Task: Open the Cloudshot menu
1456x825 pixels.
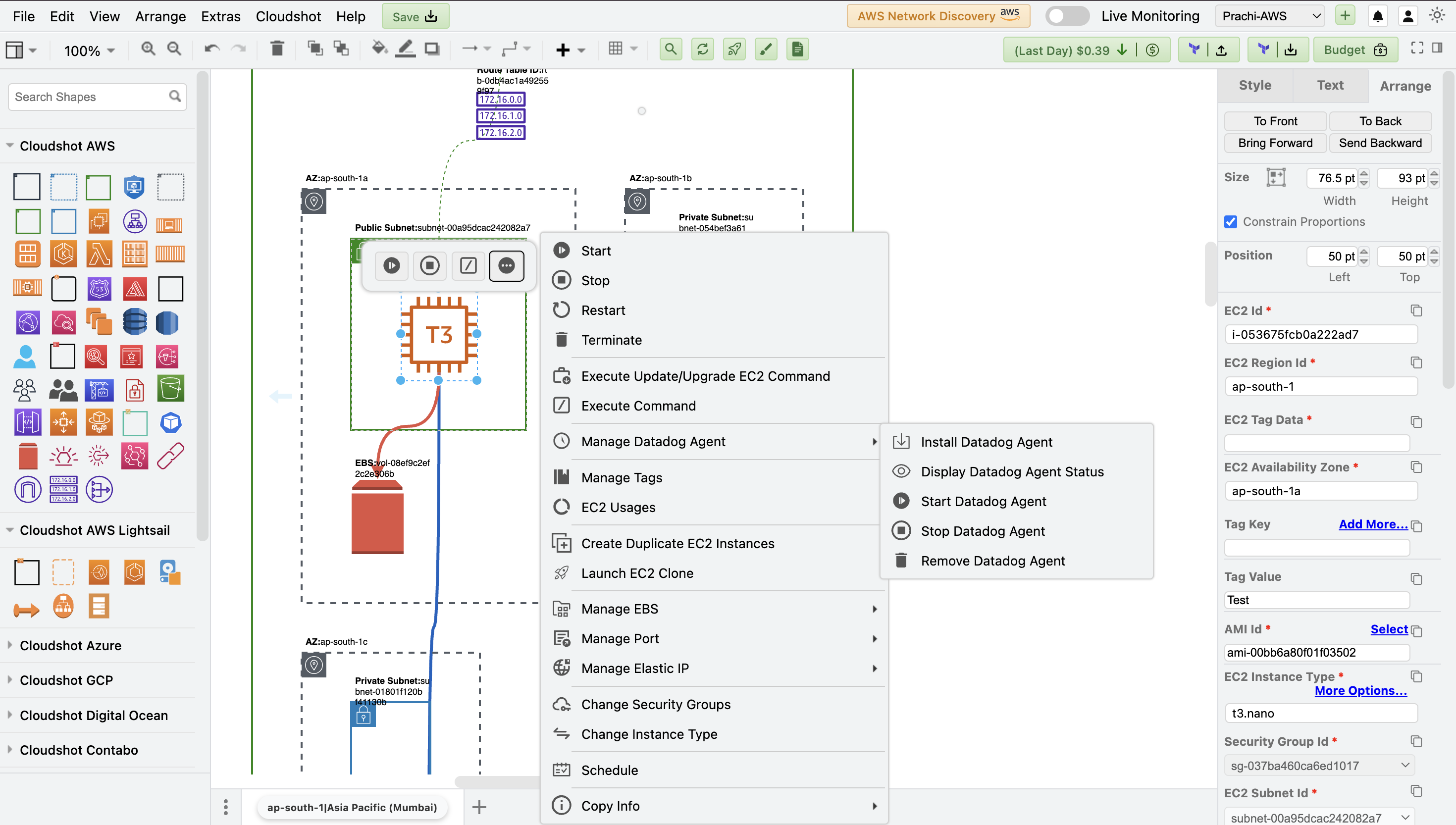Action: point(288,16)
